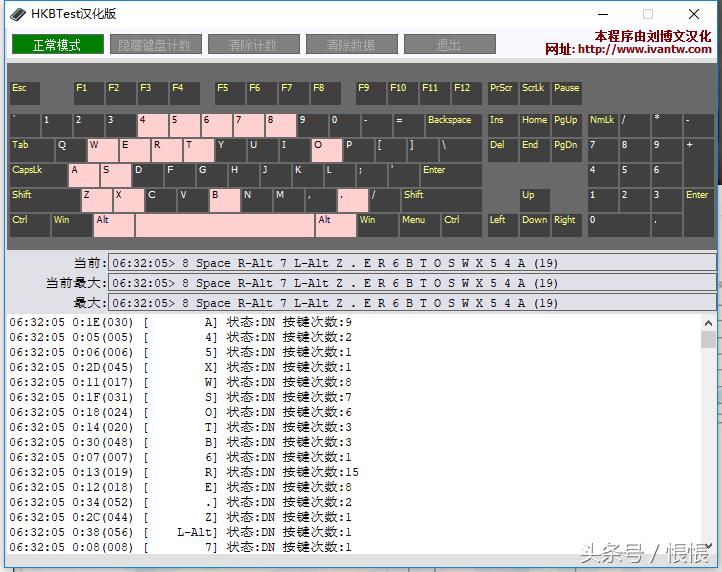
Task: Select the F1 key tile
Action: [89, 93]
